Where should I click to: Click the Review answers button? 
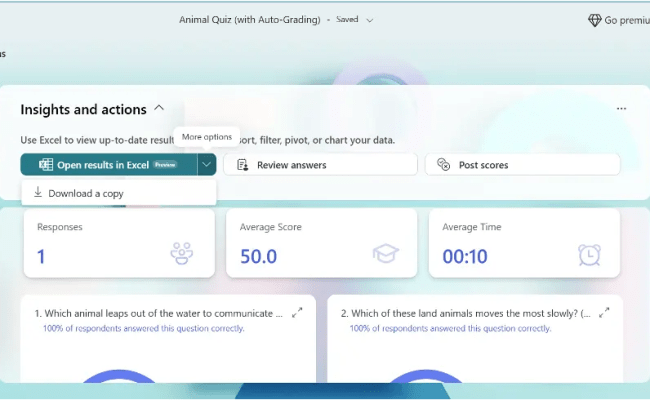click(x=320, y=165)
